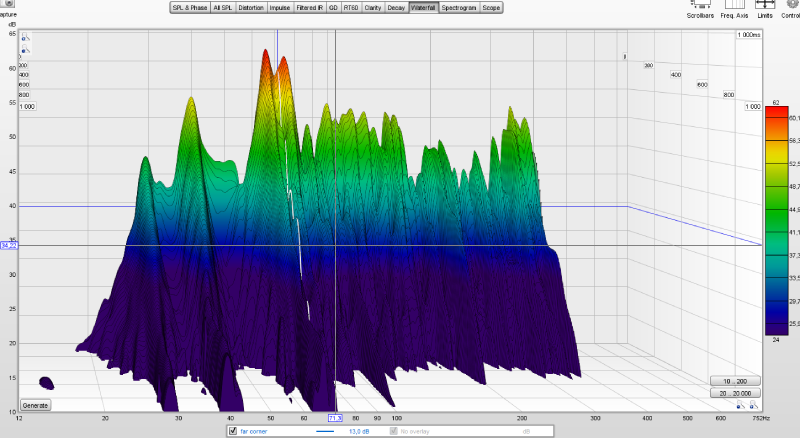Toggle the 'far corner' trace checkbox
800x438 pixels.
pyautogui.click(x=233, y=431)
